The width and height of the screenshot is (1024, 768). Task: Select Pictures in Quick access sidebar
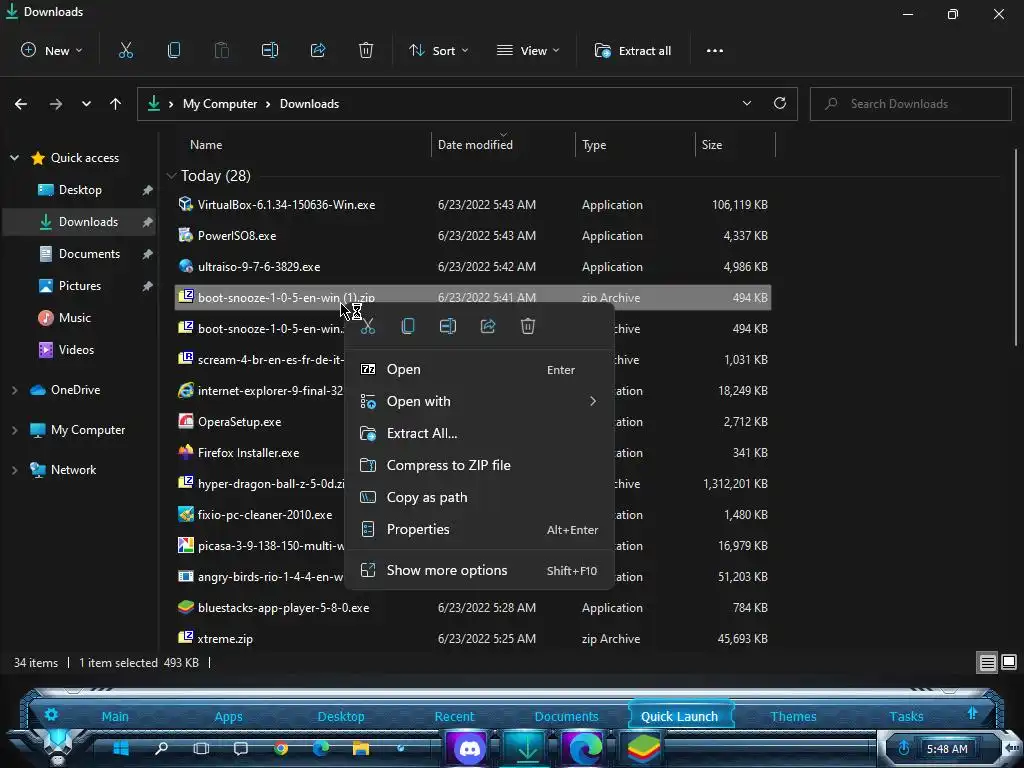click(x=79, y=286)
